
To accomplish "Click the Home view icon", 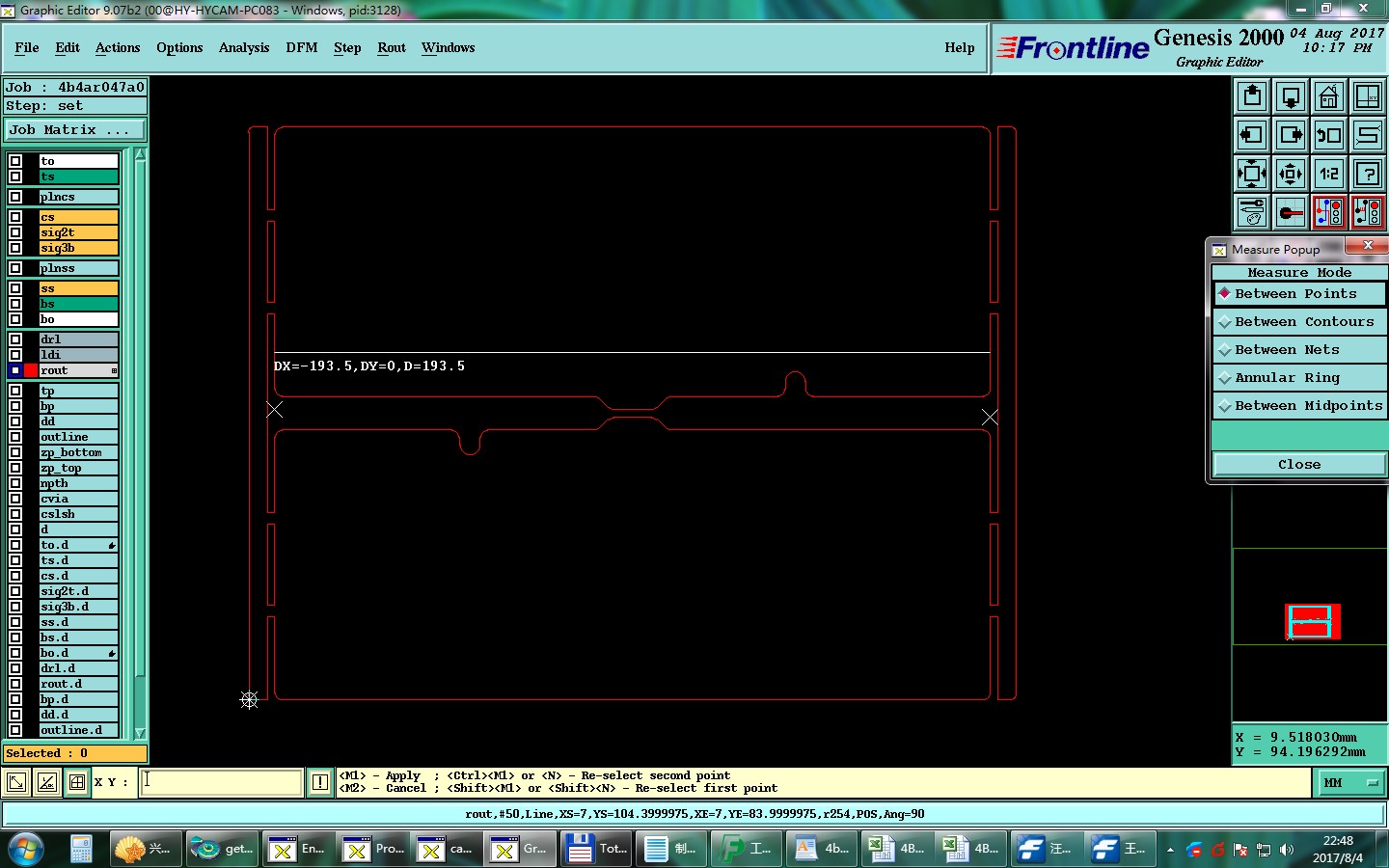I will pos(1329,96).
